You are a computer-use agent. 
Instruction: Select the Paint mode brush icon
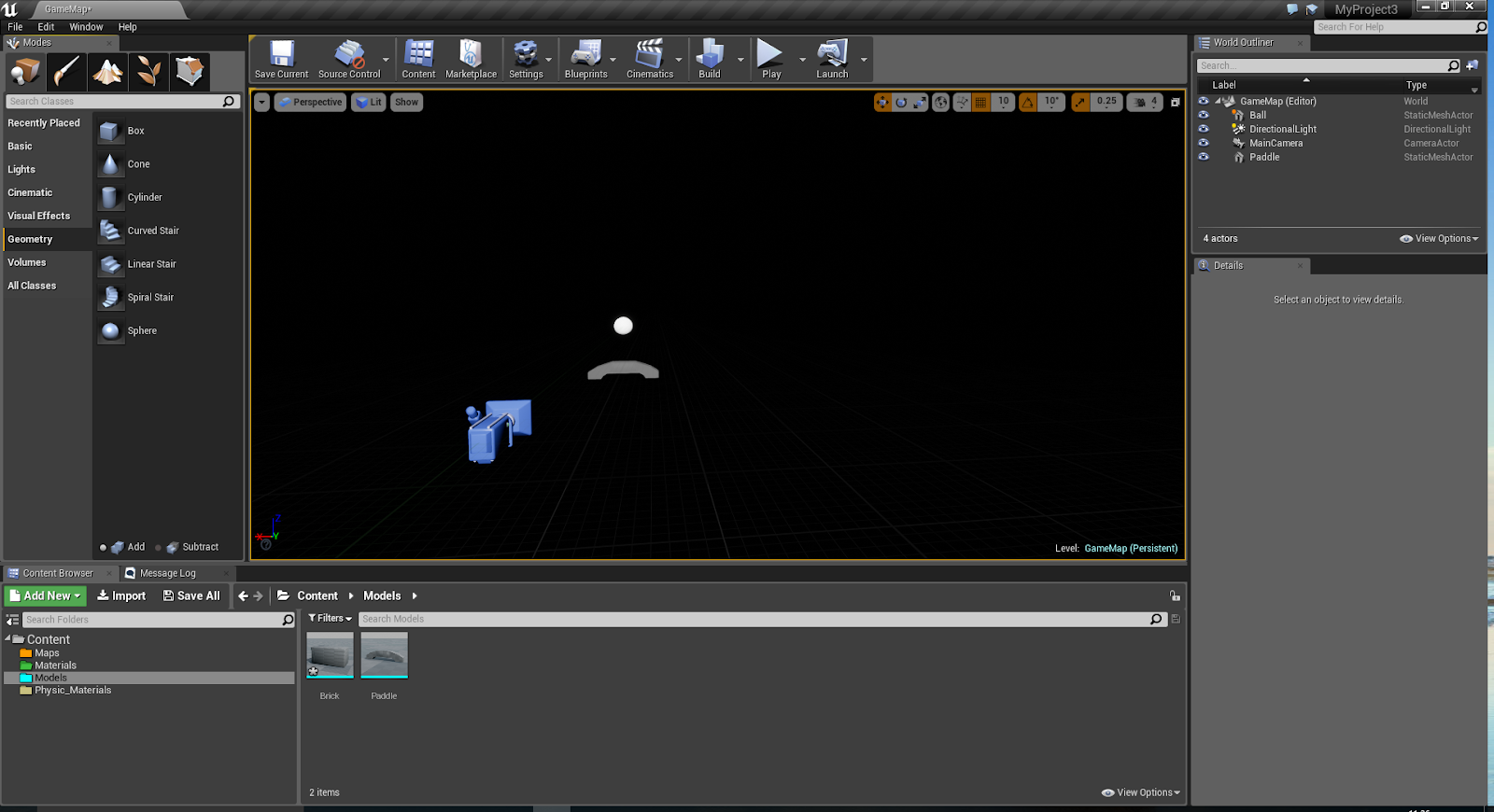tap(66, 71)
